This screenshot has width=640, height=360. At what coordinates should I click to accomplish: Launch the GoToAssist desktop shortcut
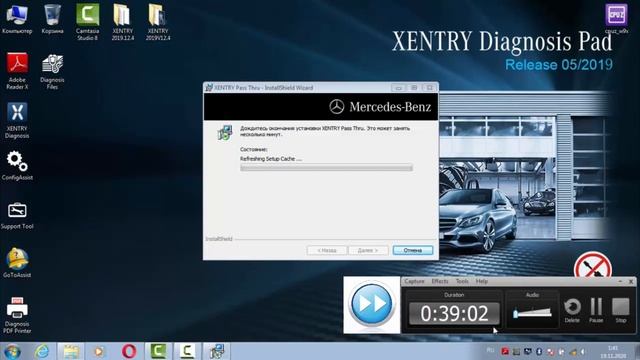[x=17, y=263]
